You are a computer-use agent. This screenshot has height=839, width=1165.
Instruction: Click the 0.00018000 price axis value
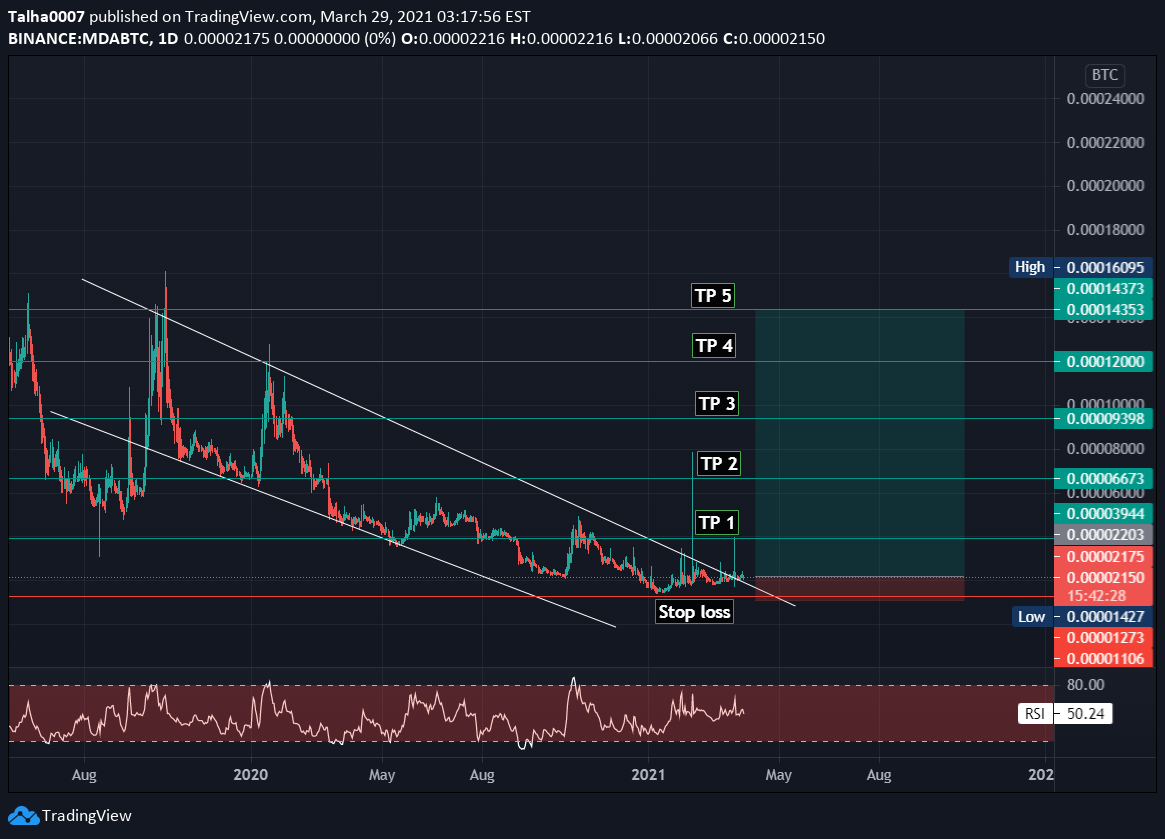pos(1106,230)
